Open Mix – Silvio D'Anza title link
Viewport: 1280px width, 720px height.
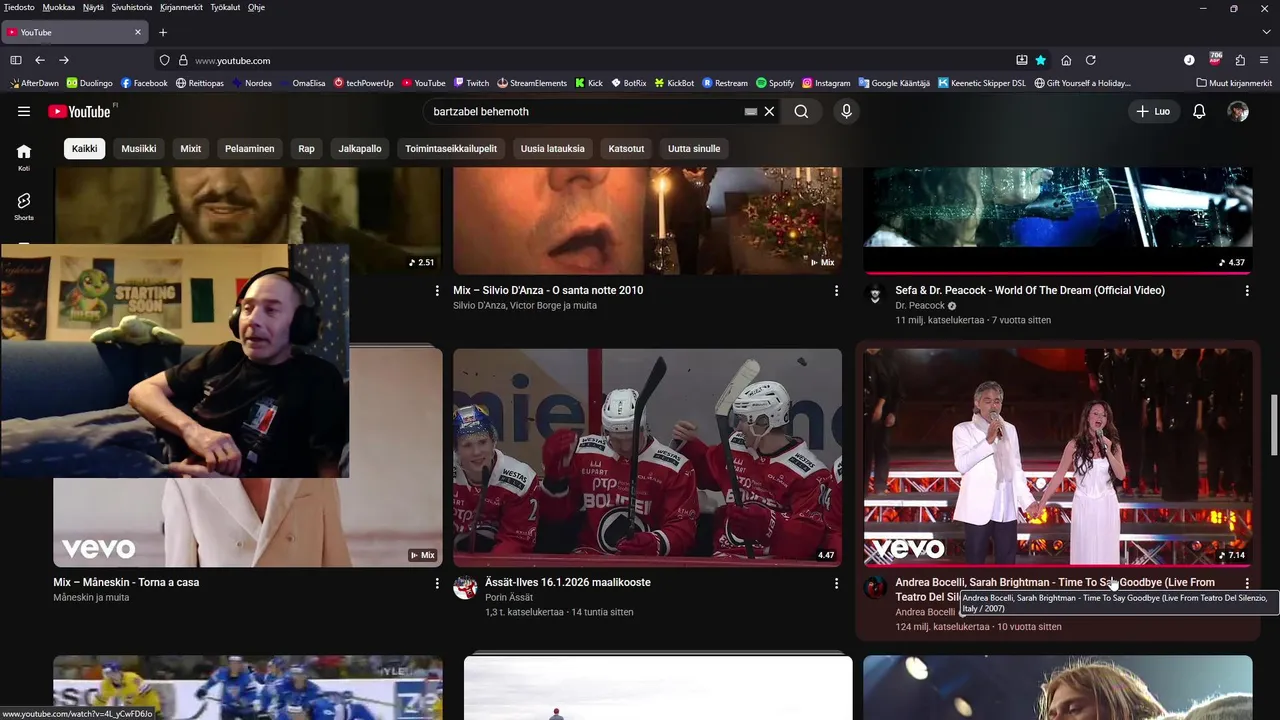coord(548,290)
